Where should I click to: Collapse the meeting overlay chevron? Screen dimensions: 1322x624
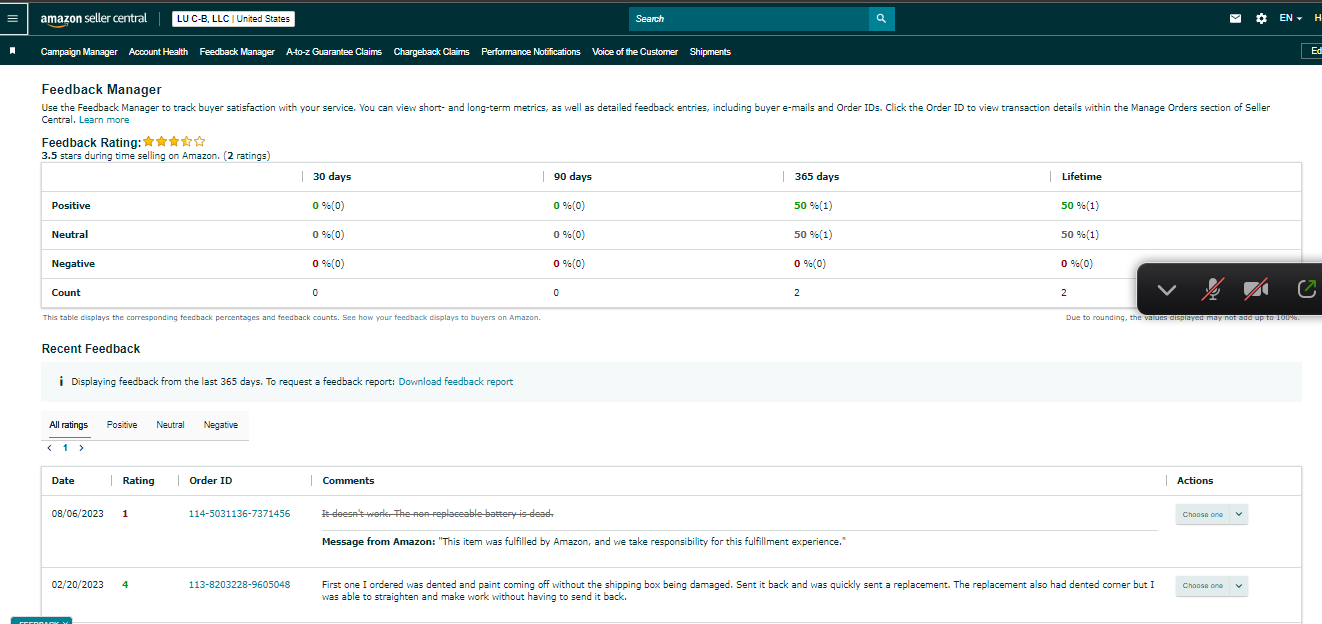click(1166, 289)
